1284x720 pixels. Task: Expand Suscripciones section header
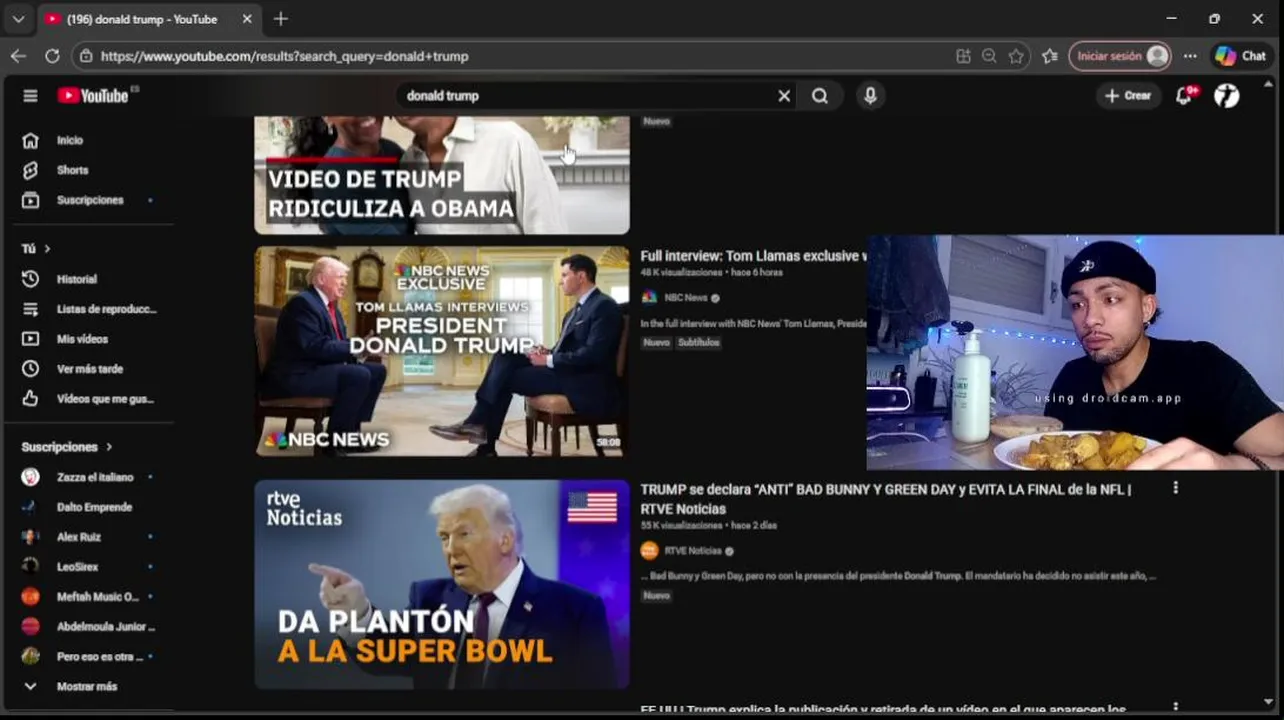67,448
